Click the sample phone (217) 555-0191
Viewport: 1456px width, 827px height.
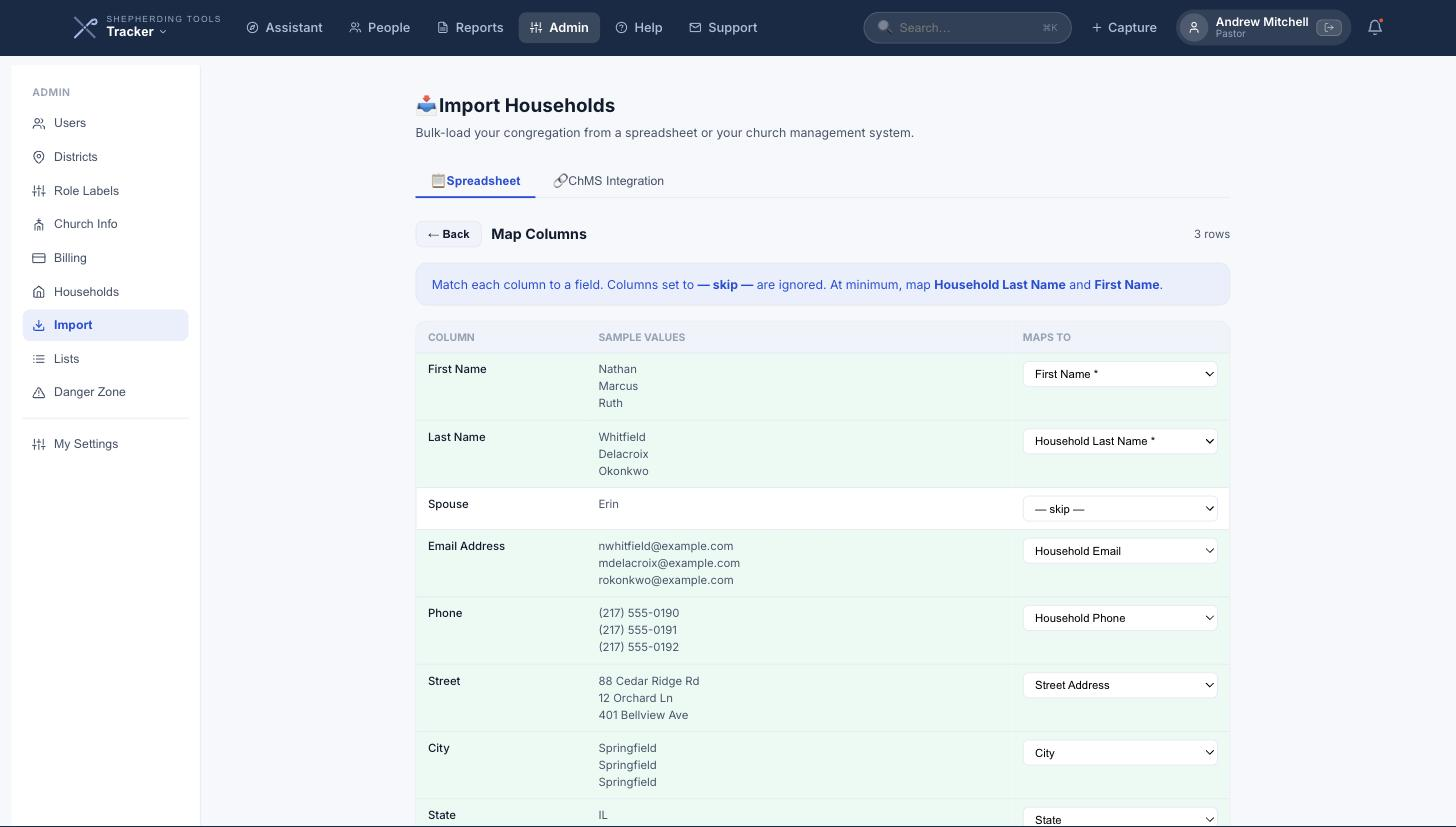[x=638, y=630]
